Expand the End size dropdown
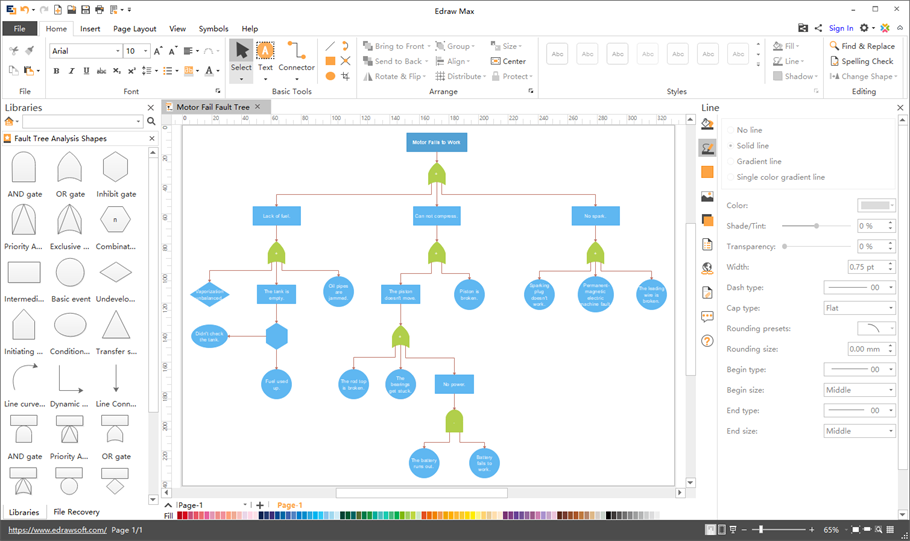The height and width of the screenshot is (541, 910). point(859,431)
